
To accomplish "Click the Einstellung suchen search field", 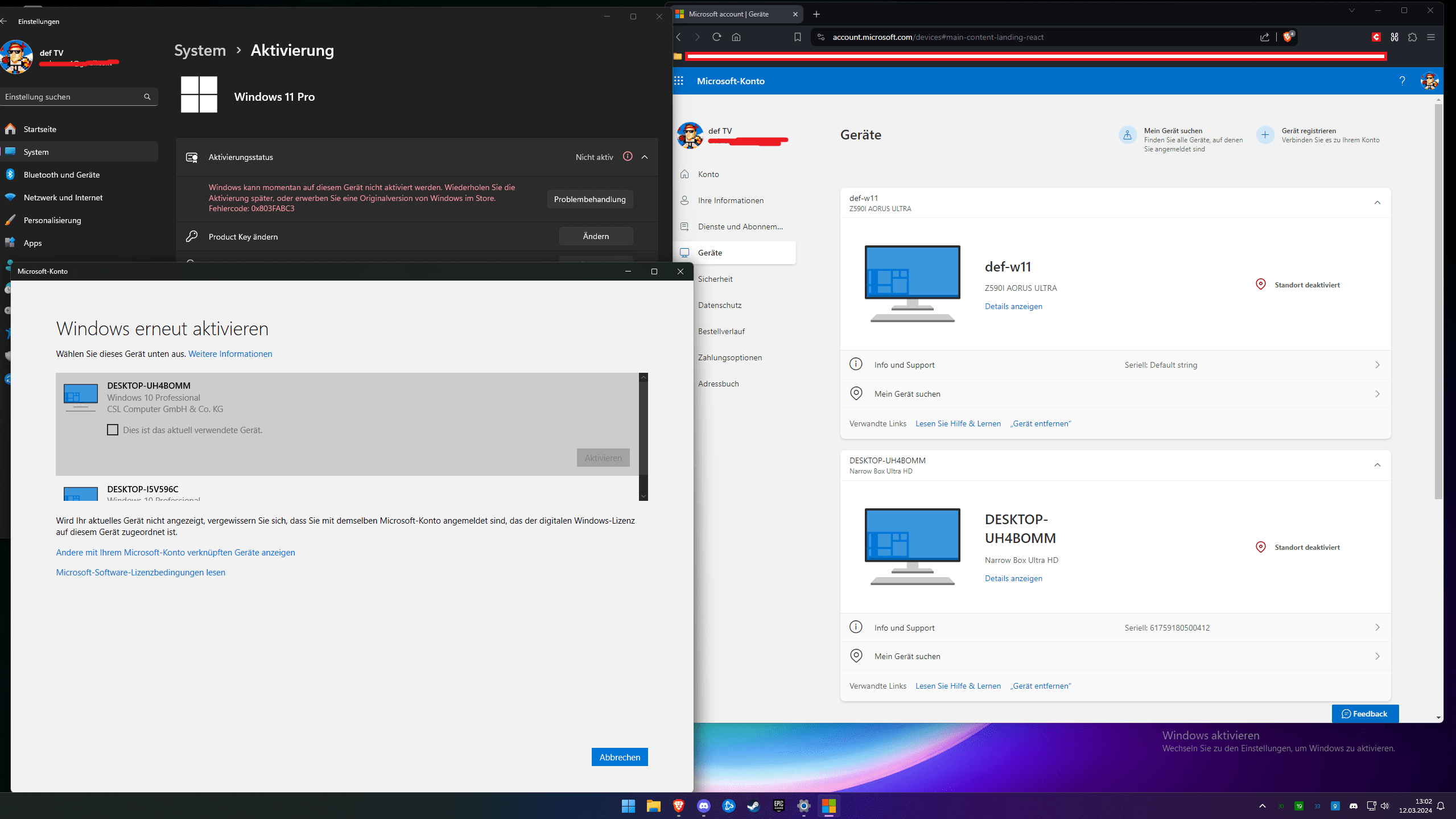I will (x=79, y=97).
